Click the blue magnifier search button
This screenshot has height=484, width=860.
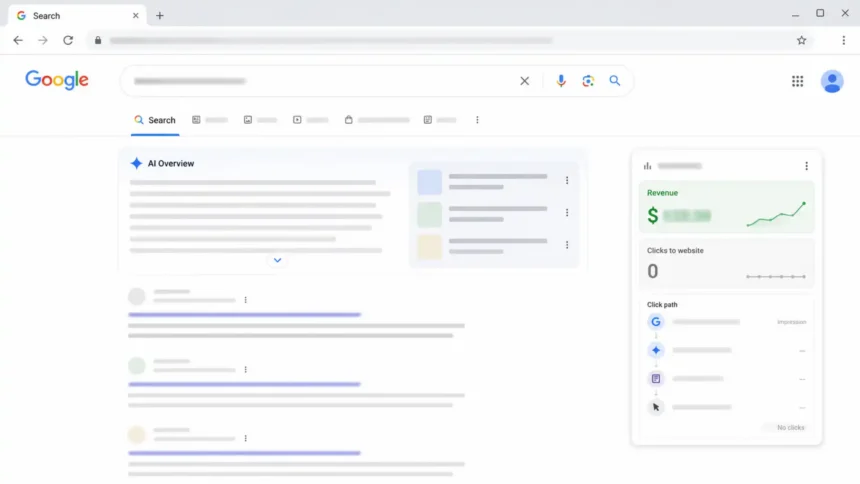(x=615, y=81)
